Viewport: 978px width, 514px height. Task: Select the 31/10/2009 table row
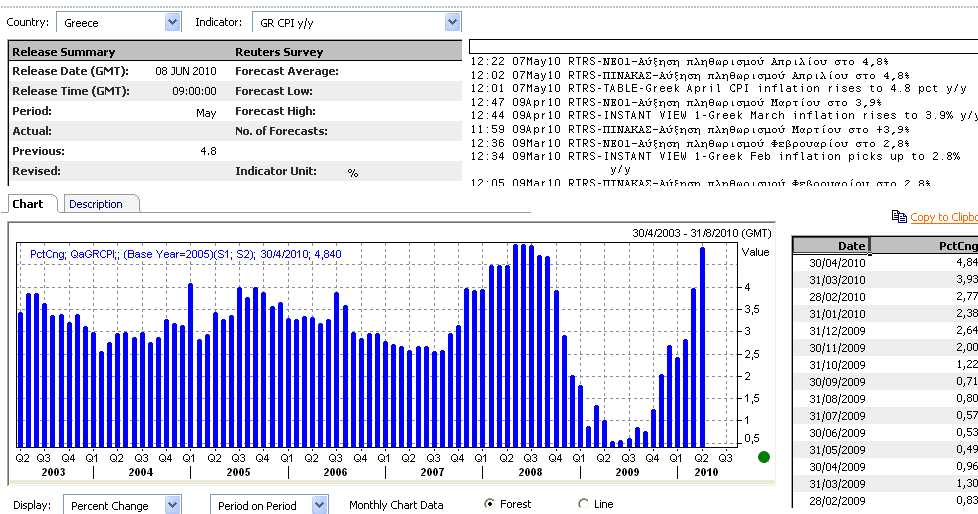pos(885,364)
